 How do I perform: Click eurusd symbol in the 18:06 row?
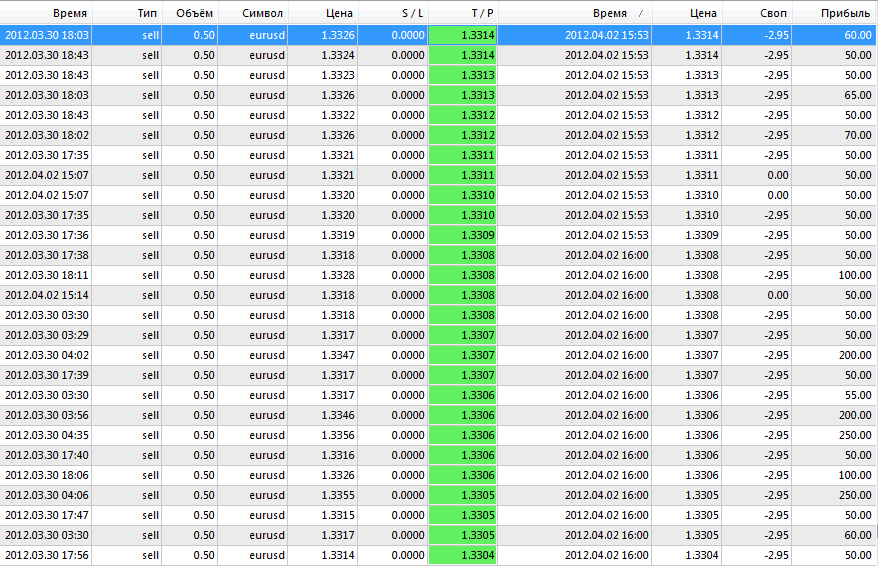tap(267, 475)
